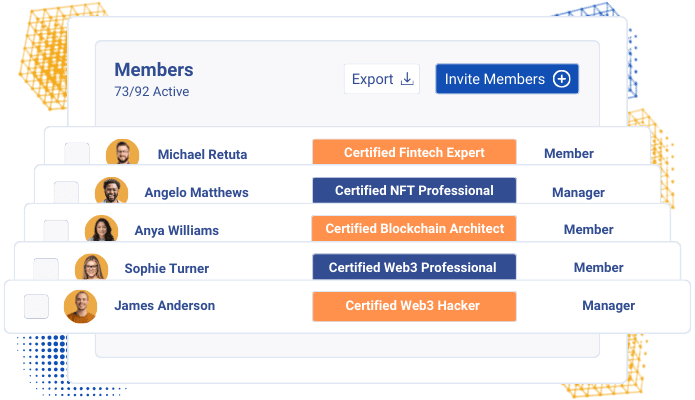Select the Certified Web3 Hacker label
Screen dimensions: 695x400
pos(414,306)
